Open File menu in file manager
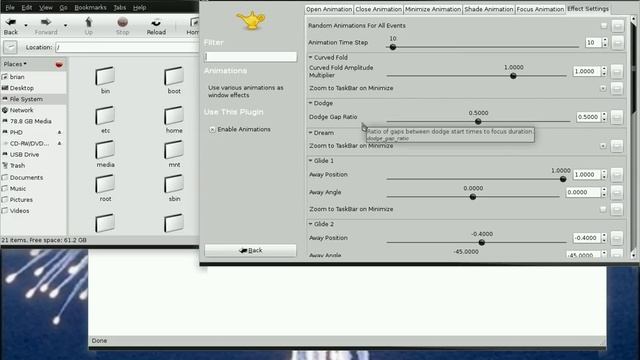This screenshot has width=640, height=360. pyautogui.click(x=10, y=7)
